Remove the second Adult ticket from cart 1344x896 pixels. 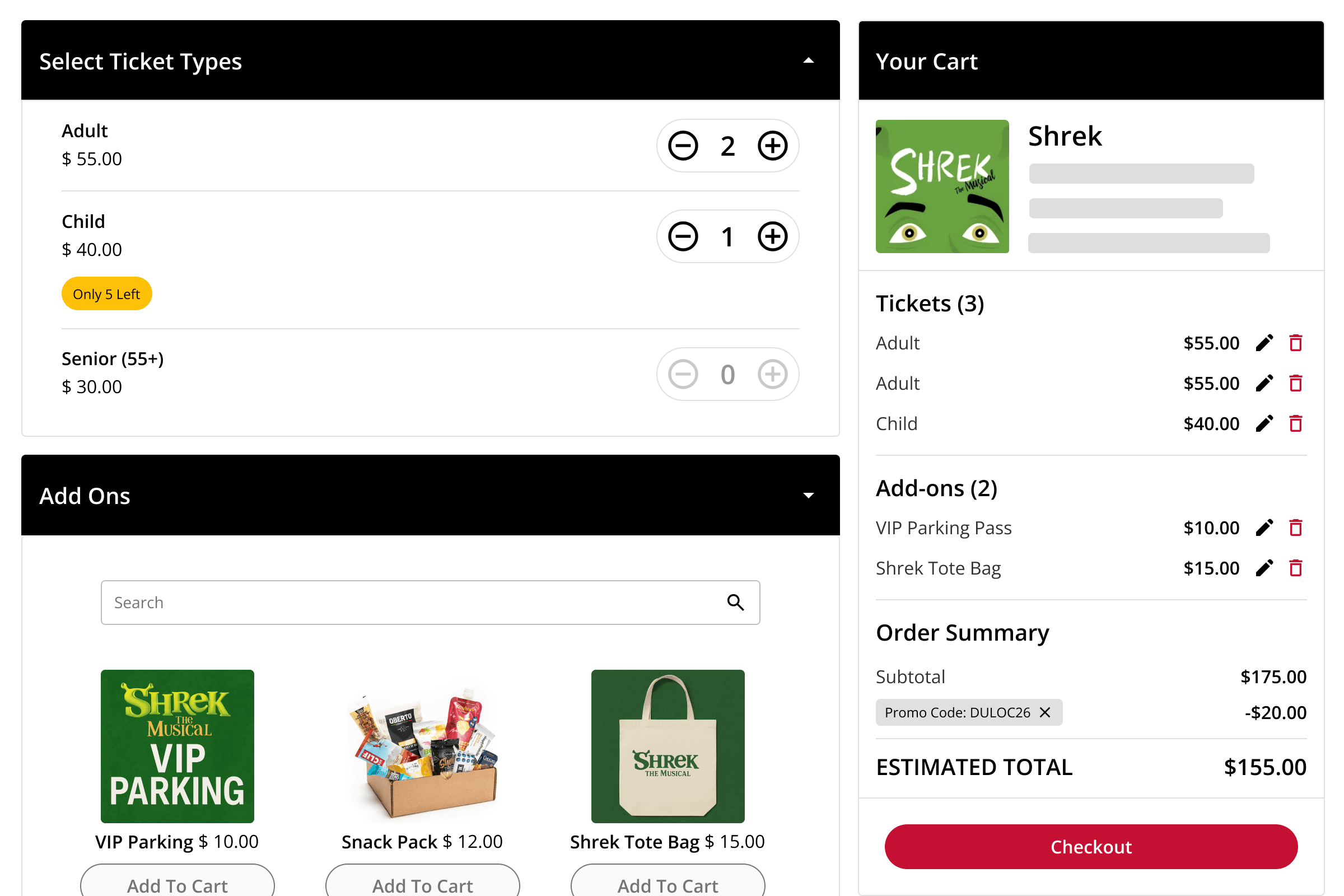pos(1295,384)
